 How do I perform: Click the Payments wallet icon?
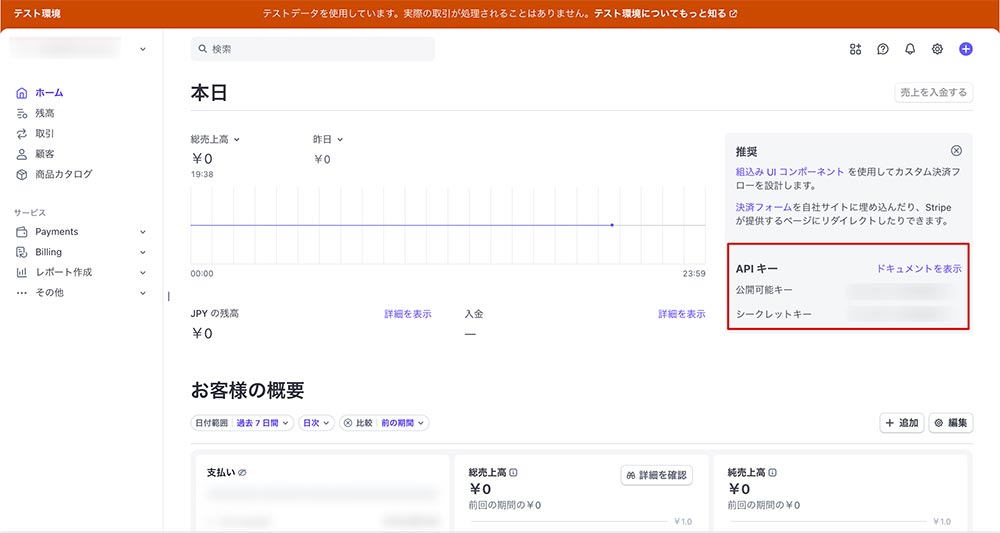coord(22,232)
